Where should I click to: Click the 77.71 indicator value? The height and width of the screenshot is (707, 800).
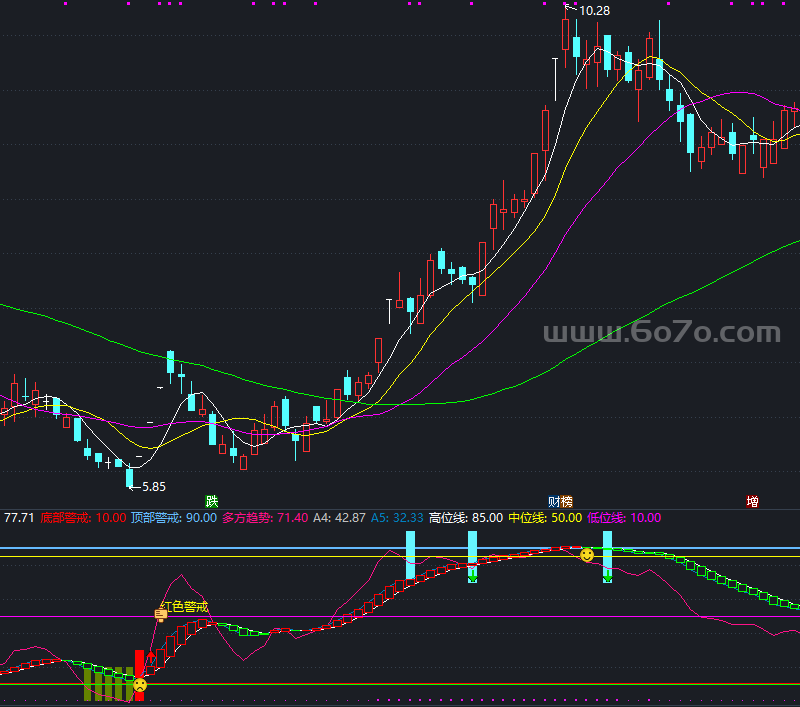[19, 518]
